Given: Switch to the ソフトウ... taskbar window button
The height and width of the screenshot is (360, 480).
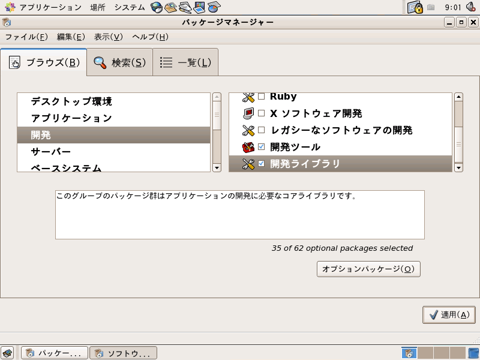Looking at the screenshot, I should pos(123,353).
